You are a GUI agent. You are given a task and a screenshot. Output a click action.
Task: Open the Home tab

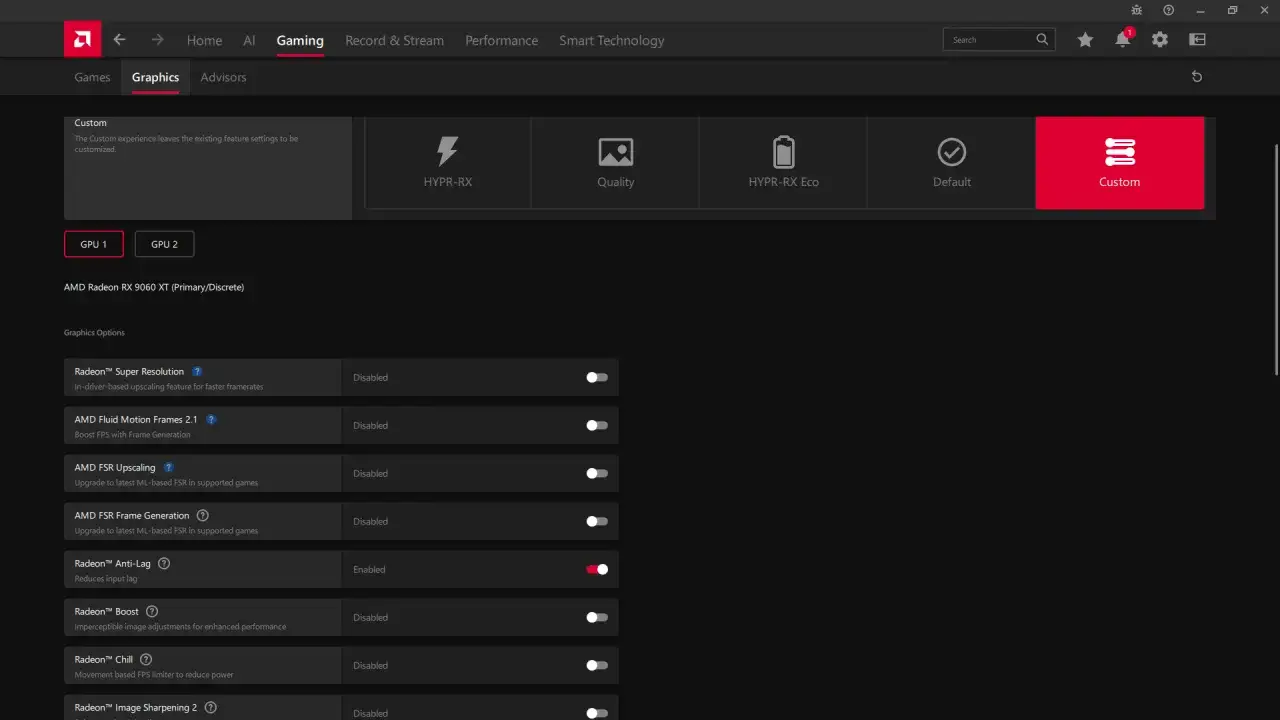[204, 41]
